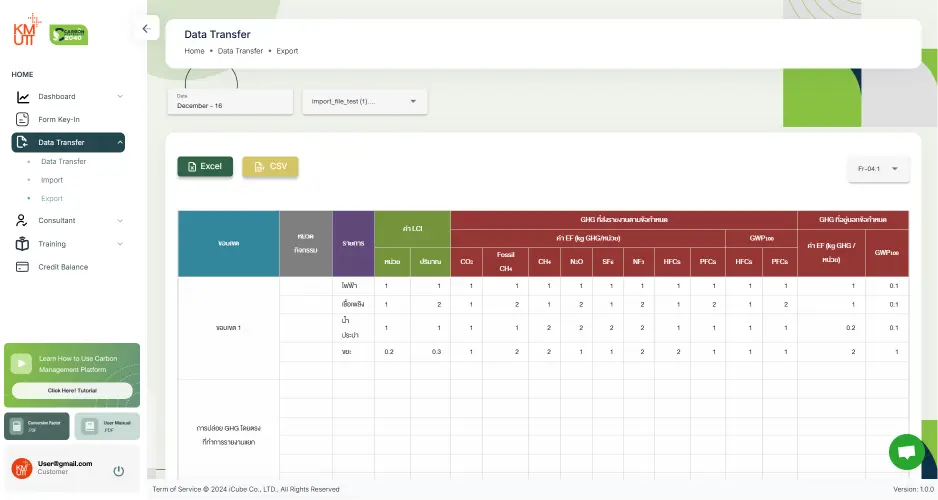Click the Data Transfer file icon
Image resolution: width=938 pixels, height=500 pixels.
22,142
